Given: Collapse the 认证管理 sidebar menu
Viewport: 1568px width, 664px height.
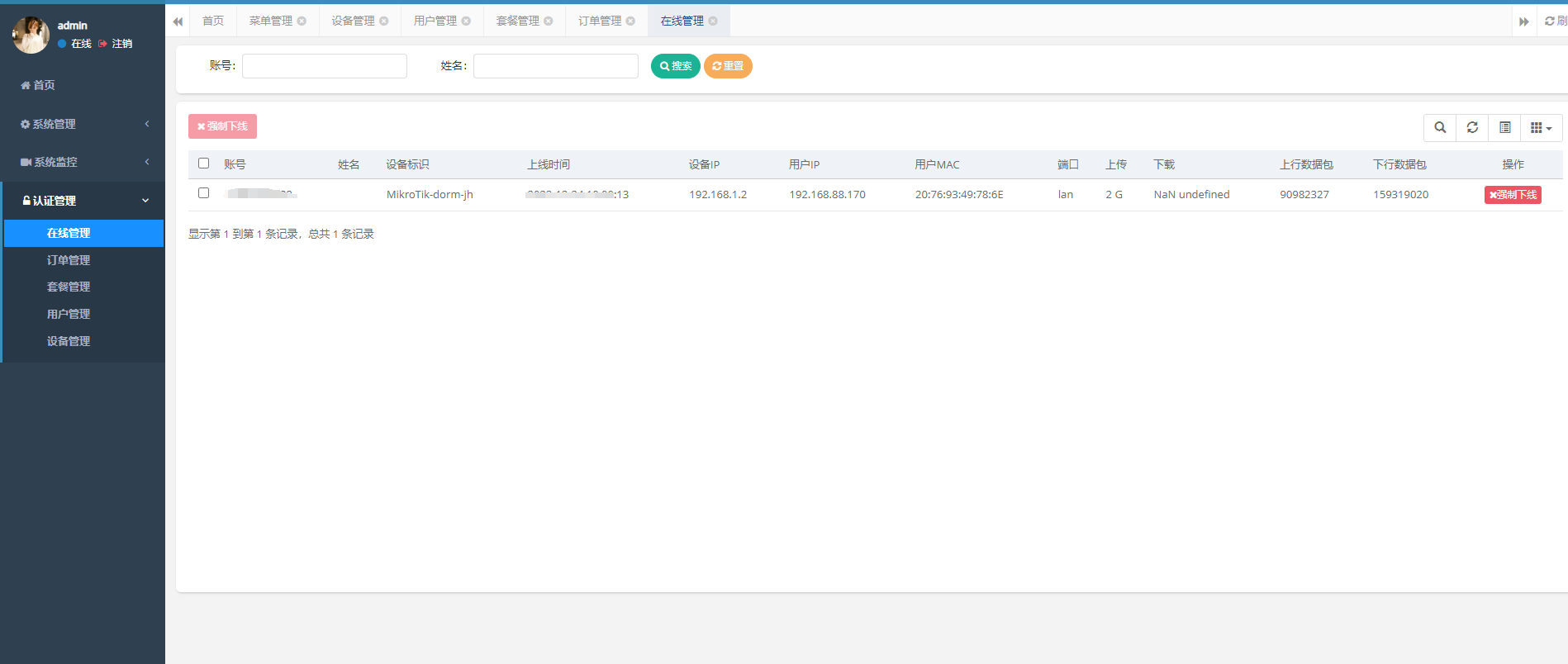Looking at the screenshot, I should [83, 201].
